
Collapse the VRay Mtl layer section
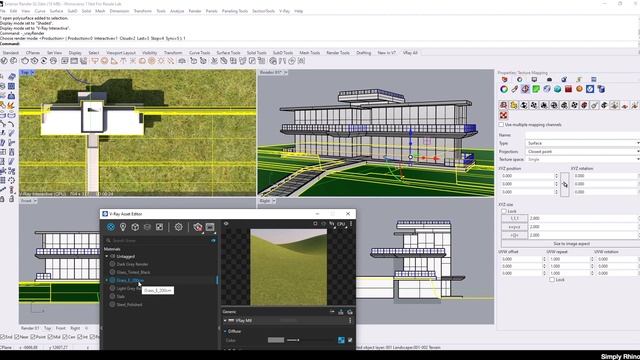pos(225,321)
